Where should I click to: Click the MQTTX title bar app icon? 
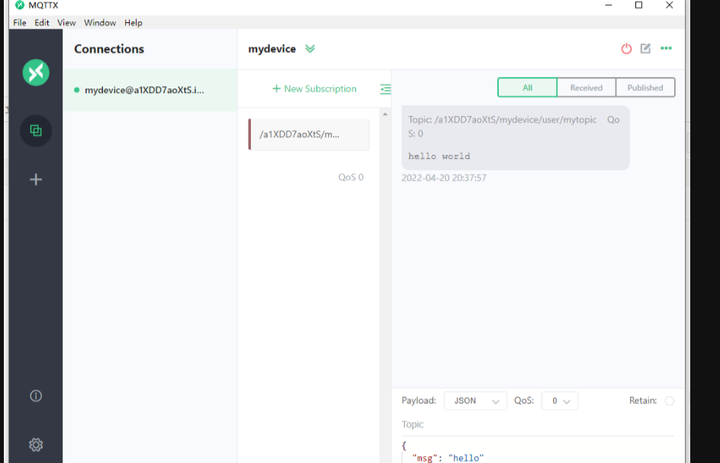20,5
